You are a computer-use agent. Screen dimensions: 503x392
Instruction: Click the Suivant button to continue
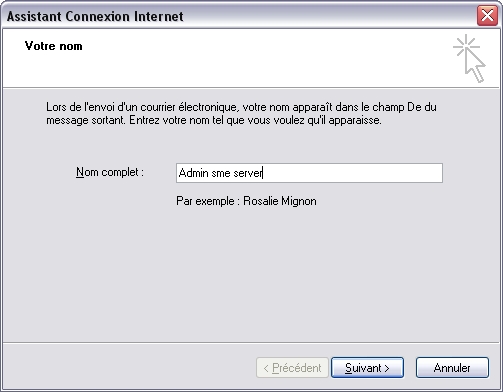(367, 368)
